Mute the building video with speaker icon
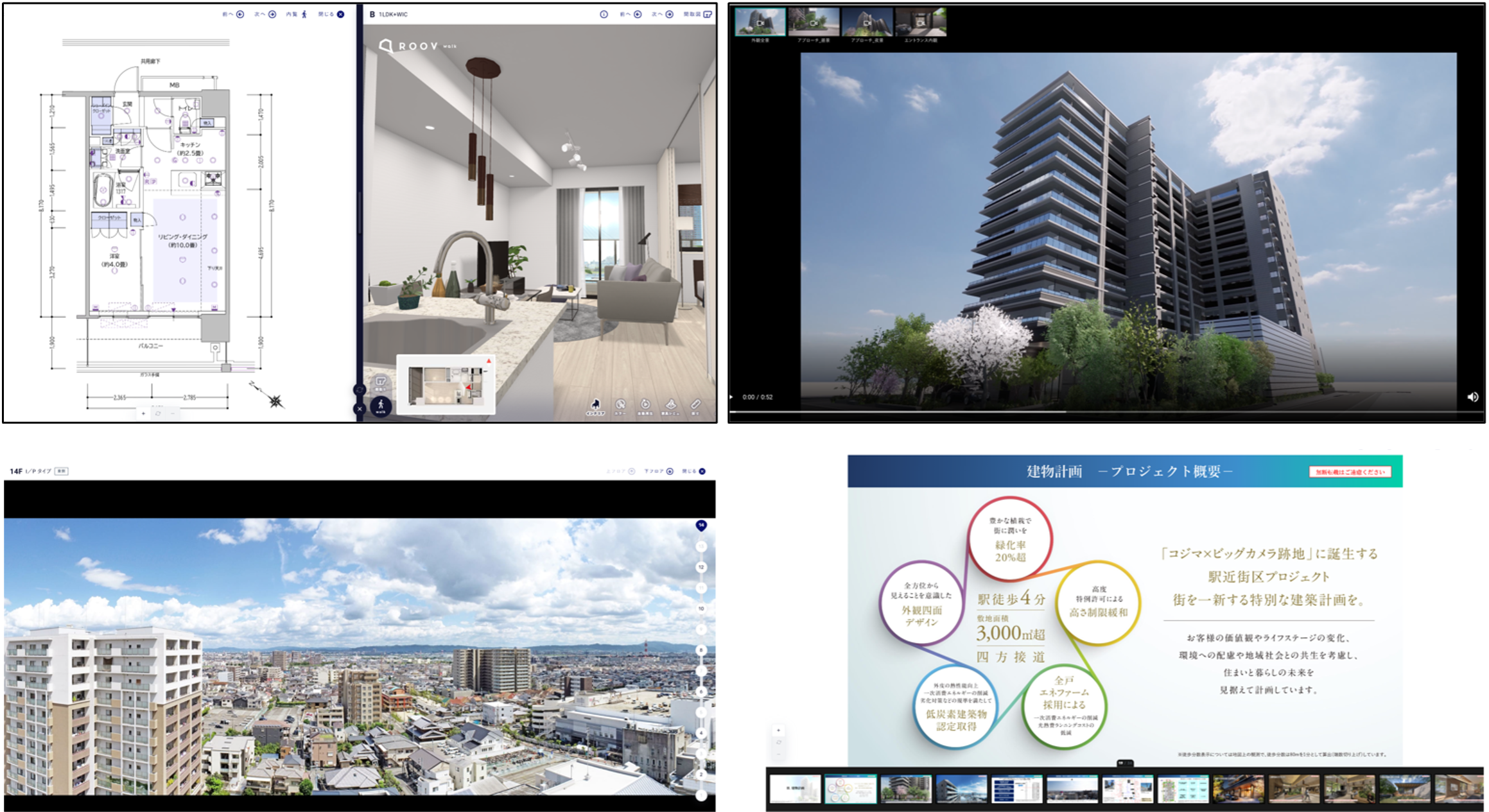1489x812 pixels. pyautogui.click(x=1472, y=397)
